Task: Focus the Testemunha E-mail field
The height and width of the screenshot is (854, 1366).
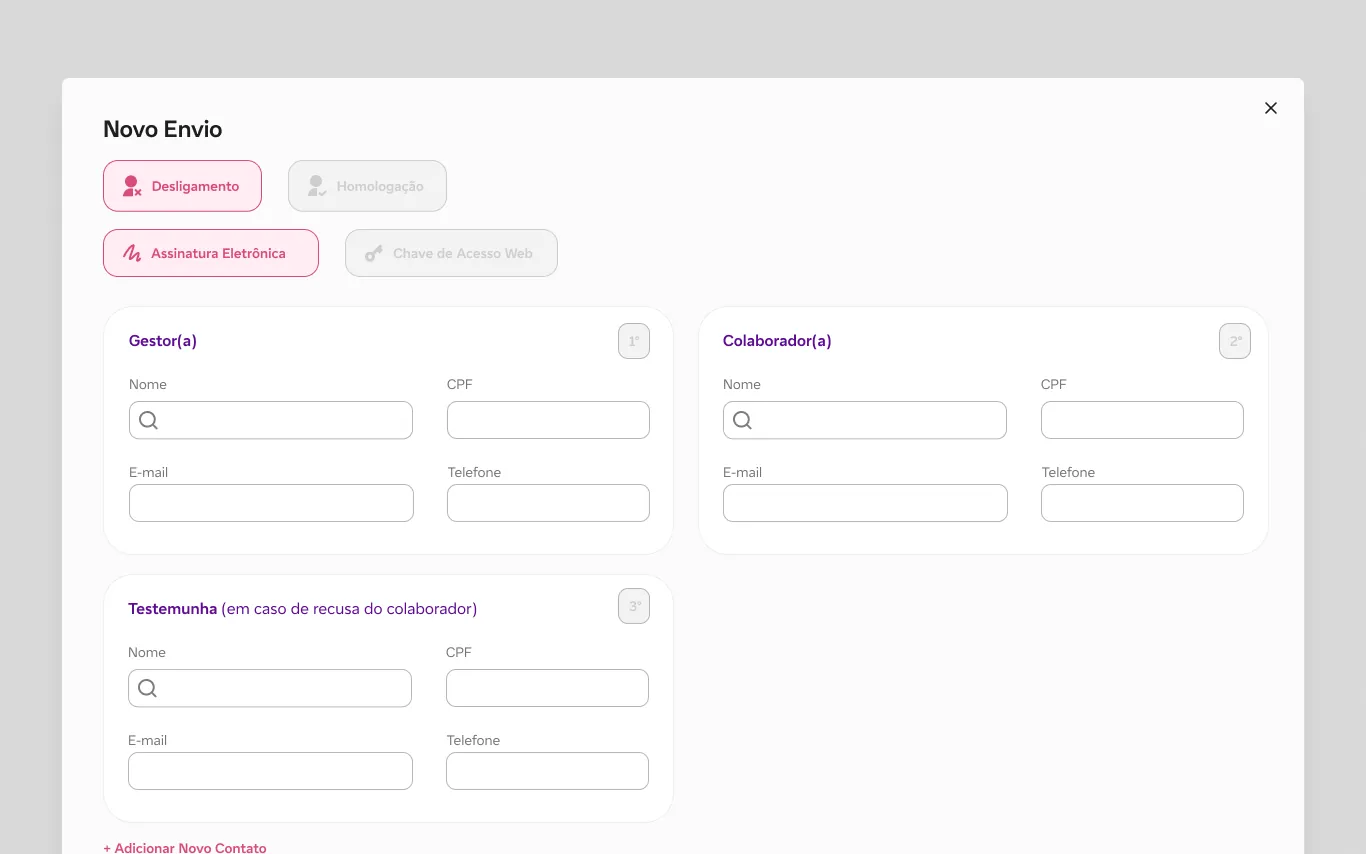Action: tap(270, 771)
